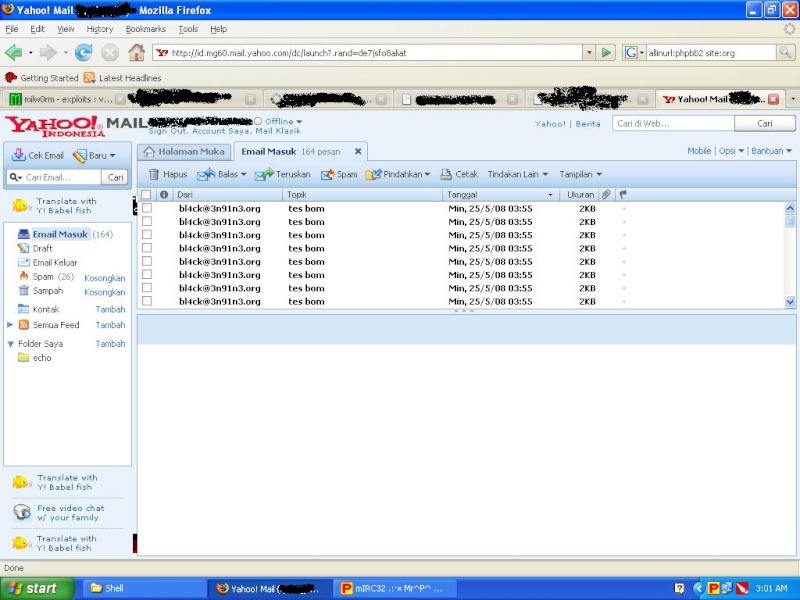Viewport: 800px width, 600px height.
Task: Expand the Pindahkan move dropdown
Action: (427, 174)
